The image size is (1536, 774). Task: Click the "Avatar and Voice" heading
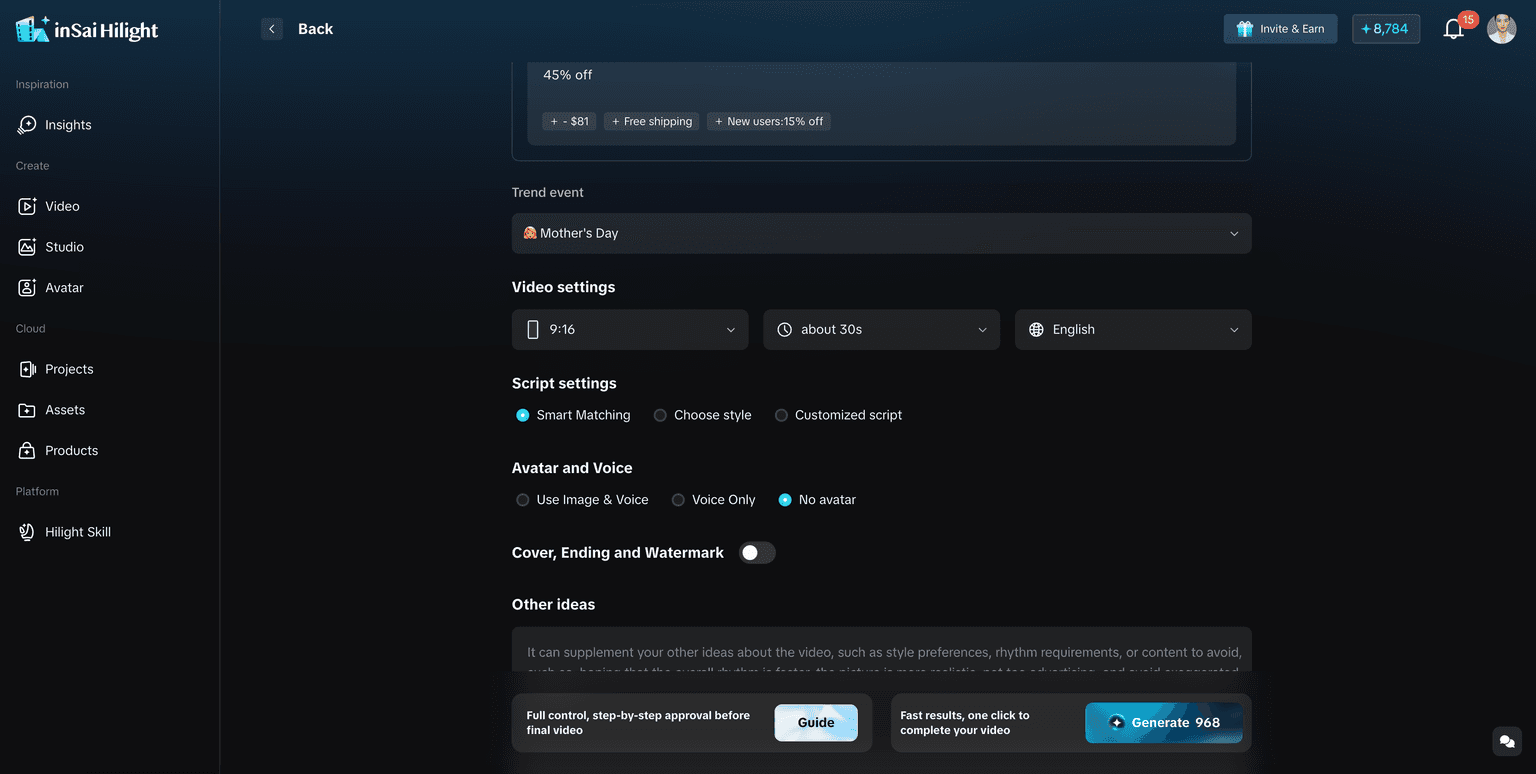point(572,468)
